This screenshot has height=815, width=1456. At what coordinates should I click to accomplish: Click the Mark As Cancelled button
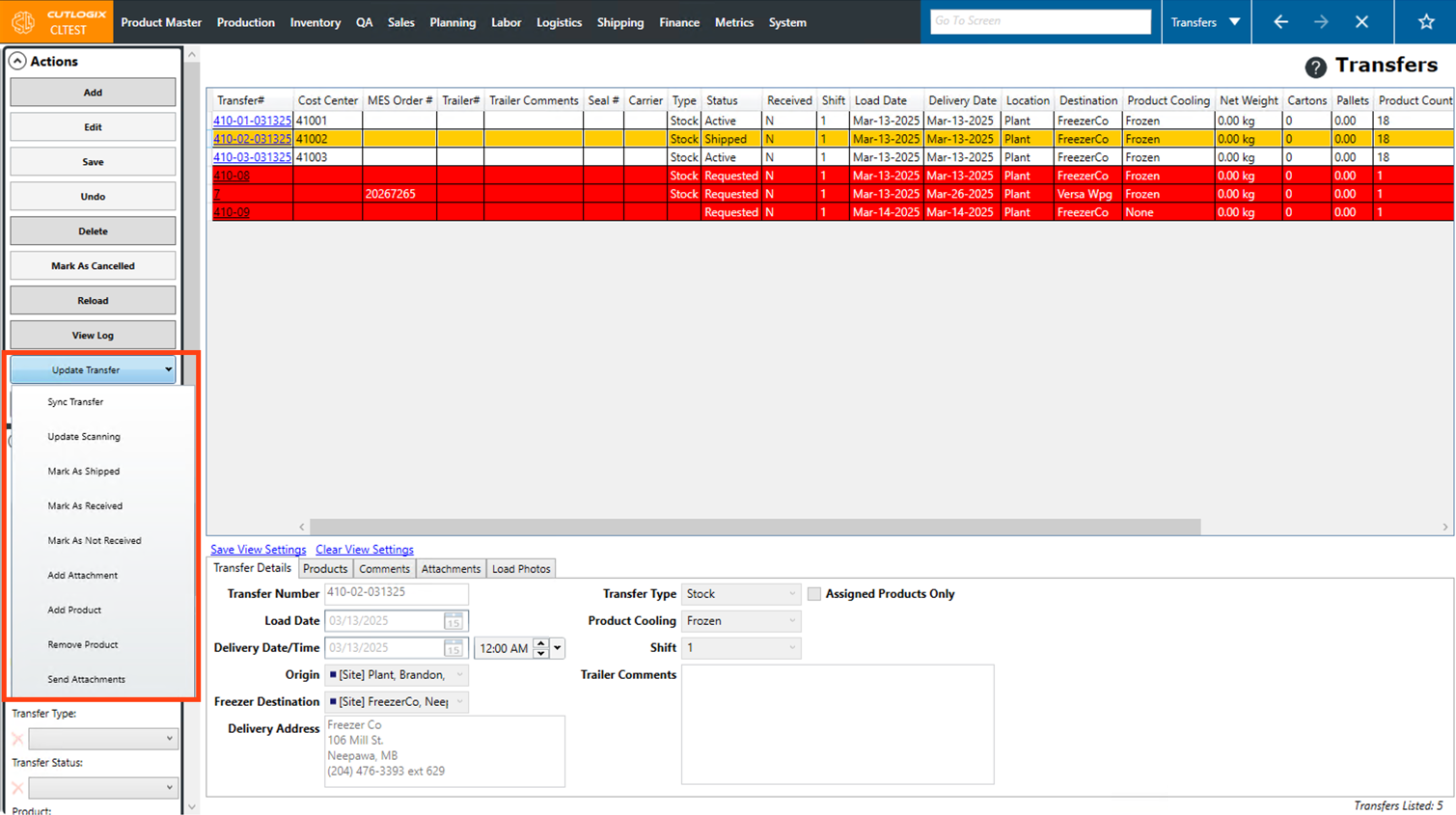93,266
